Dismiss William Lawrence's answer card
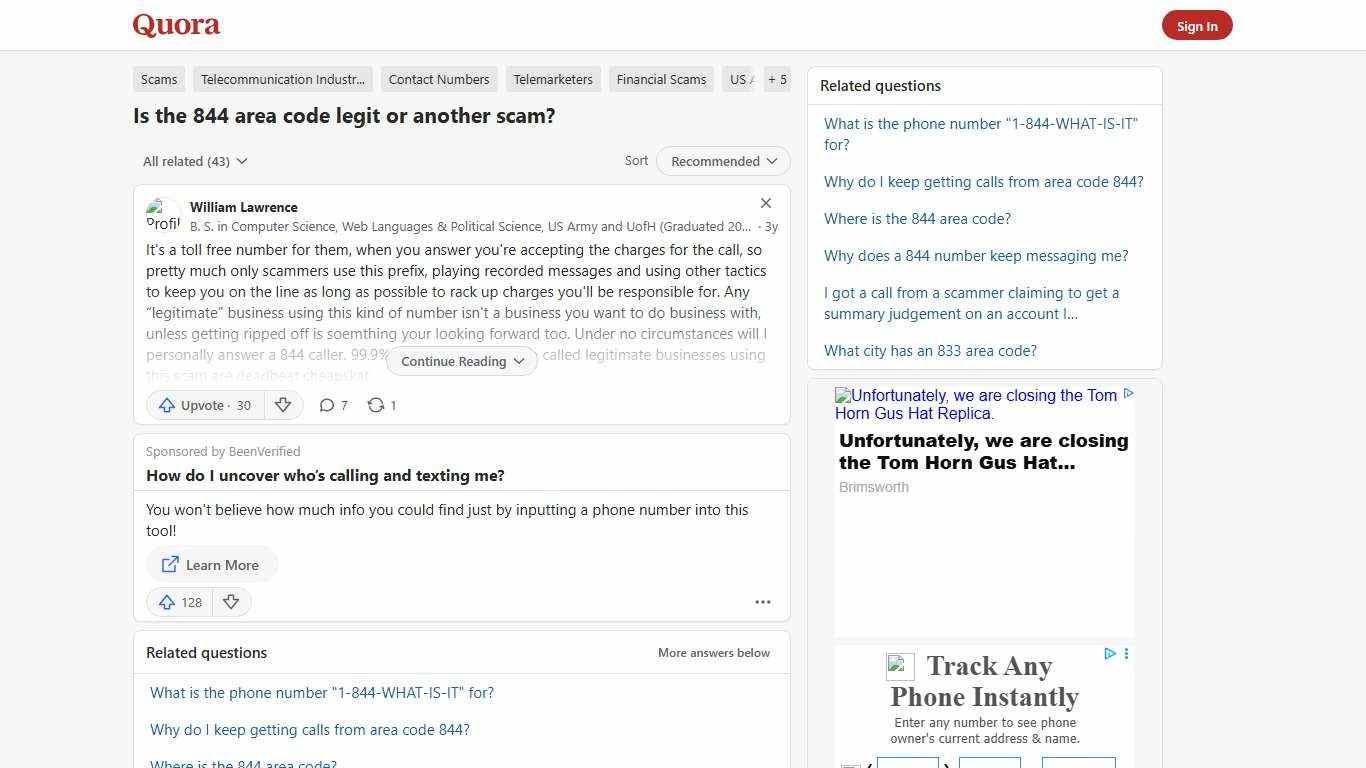1366x768 pixels. click(x=766, y=203)
